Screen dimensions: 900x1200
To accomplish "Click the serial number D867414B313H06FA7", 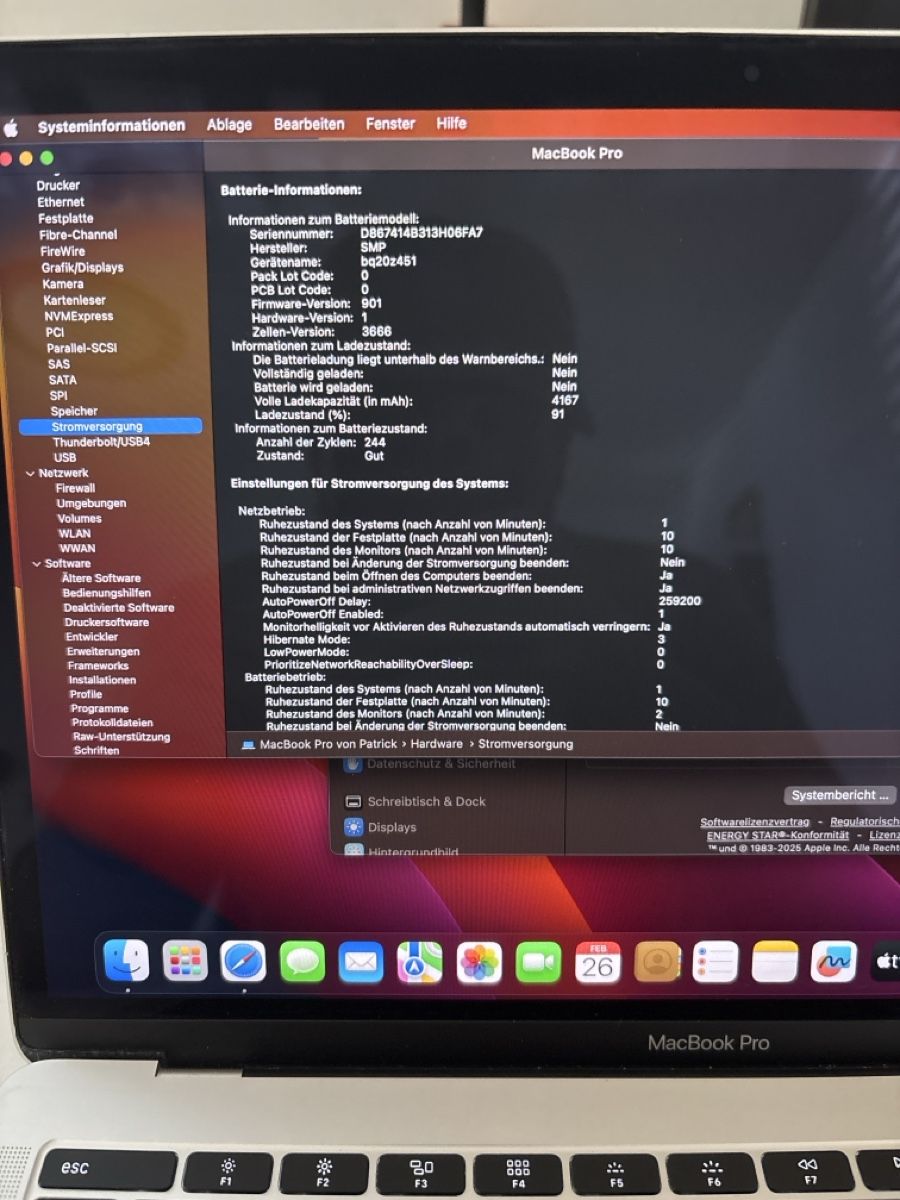I will point(421,232).
